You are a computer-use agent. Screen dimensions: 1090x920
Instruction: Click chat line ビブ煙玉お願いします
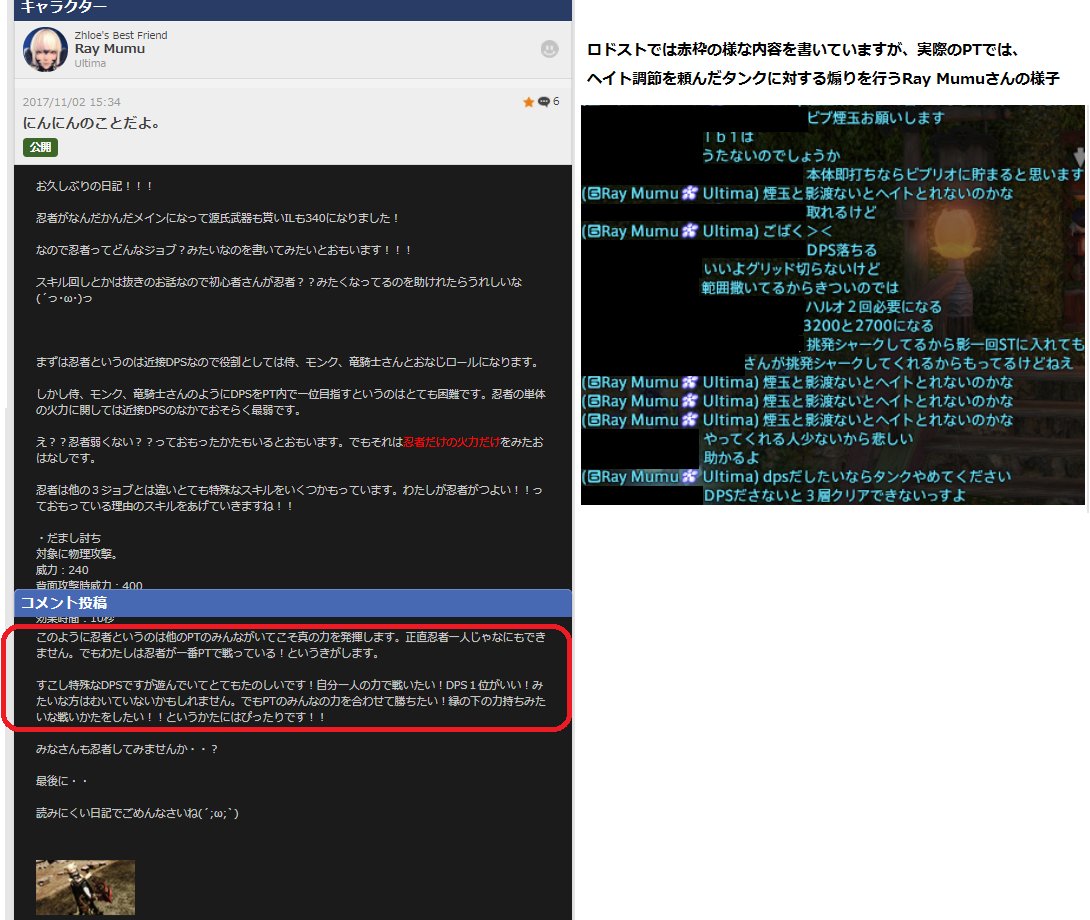tap(875, 118)
